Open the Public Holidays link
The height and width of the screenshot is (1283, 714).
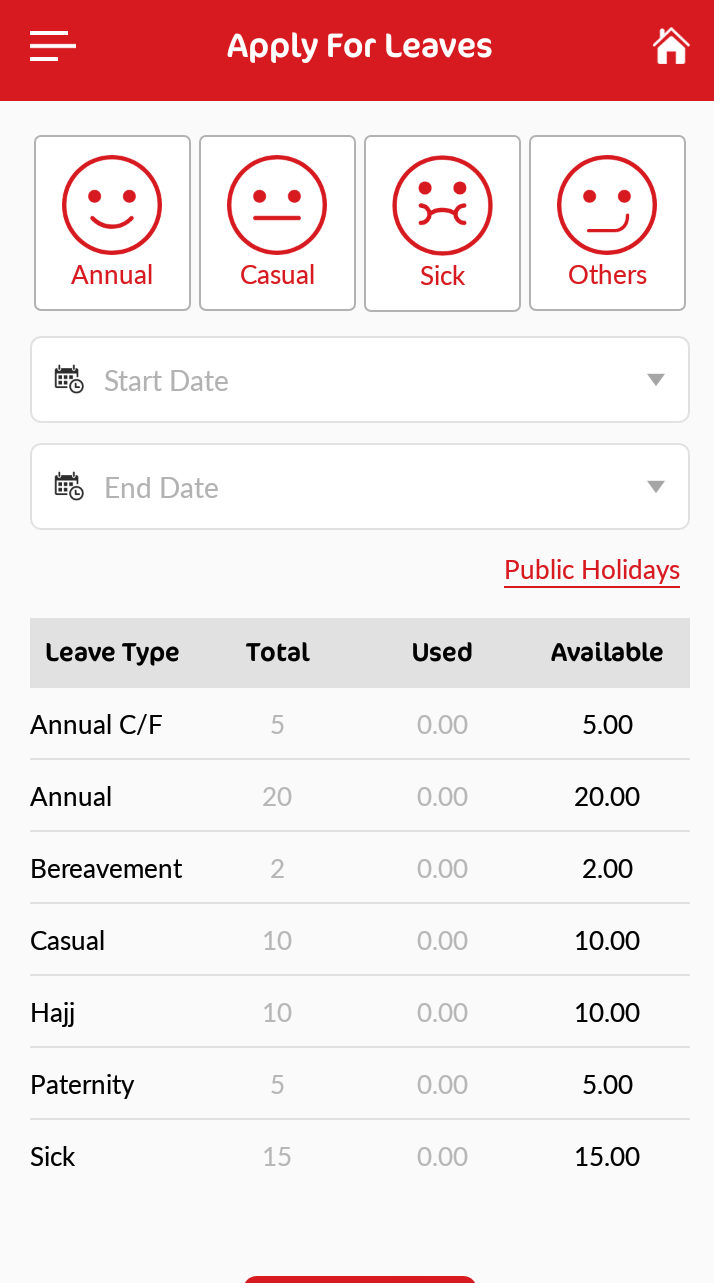coord(592,570)
